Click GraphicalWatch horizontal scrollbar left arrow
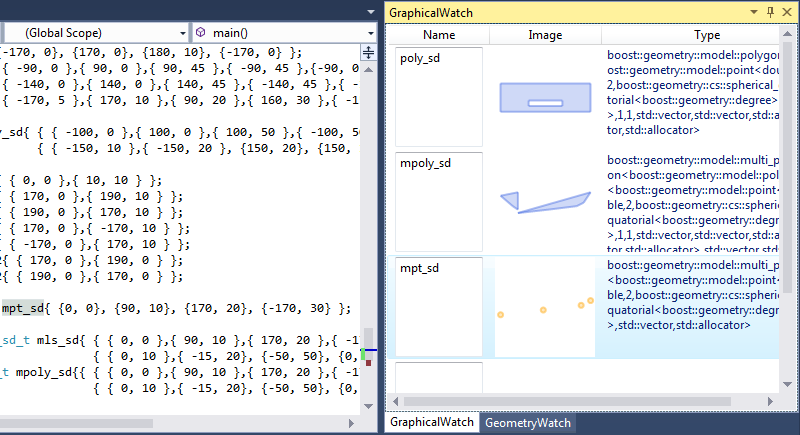 [395, 402]
